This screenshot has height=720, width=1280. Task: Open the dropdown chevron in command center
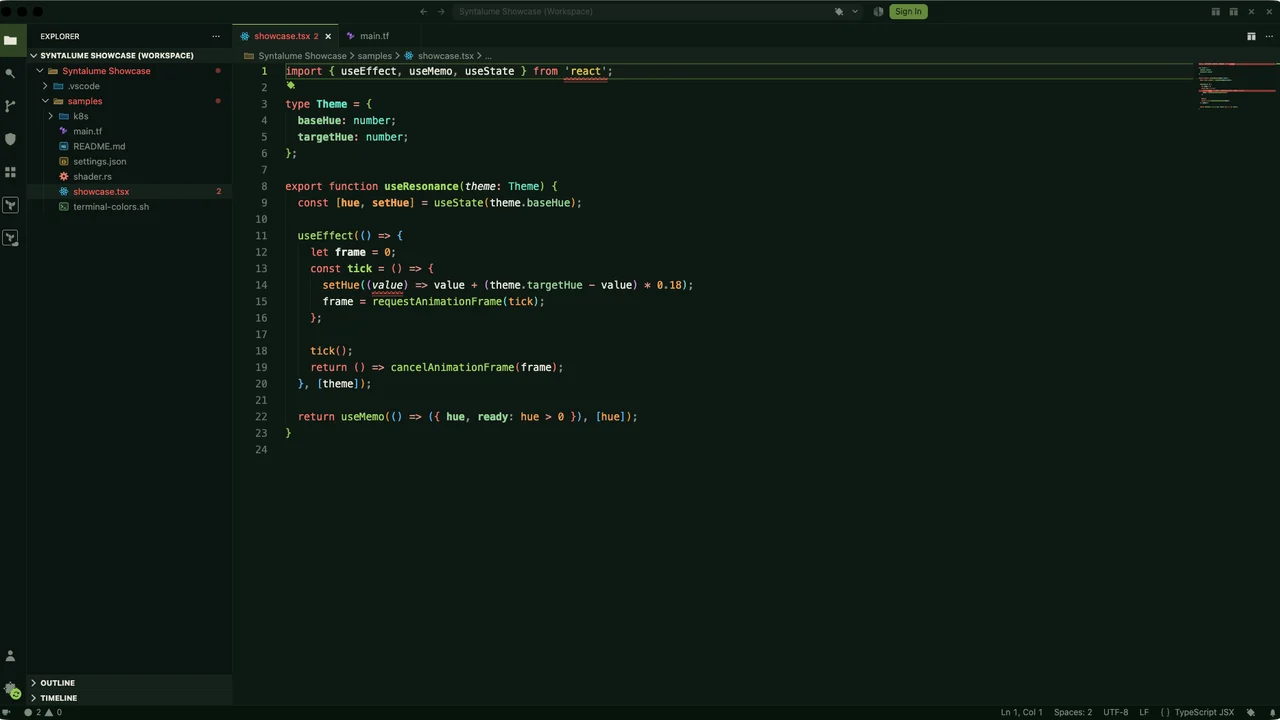point(854,11)
